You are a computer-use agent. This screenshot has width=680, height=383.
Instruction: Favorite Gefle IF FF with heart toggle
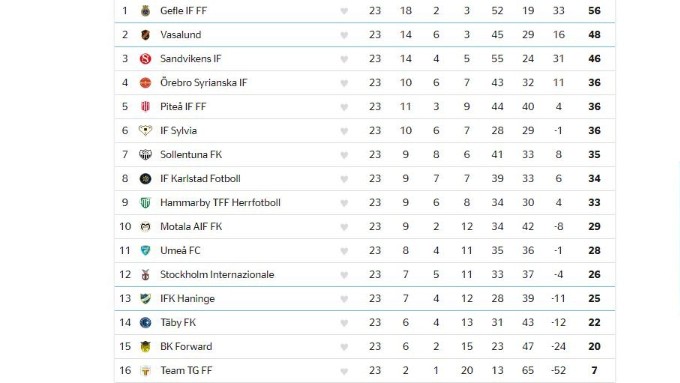(344, 11)
